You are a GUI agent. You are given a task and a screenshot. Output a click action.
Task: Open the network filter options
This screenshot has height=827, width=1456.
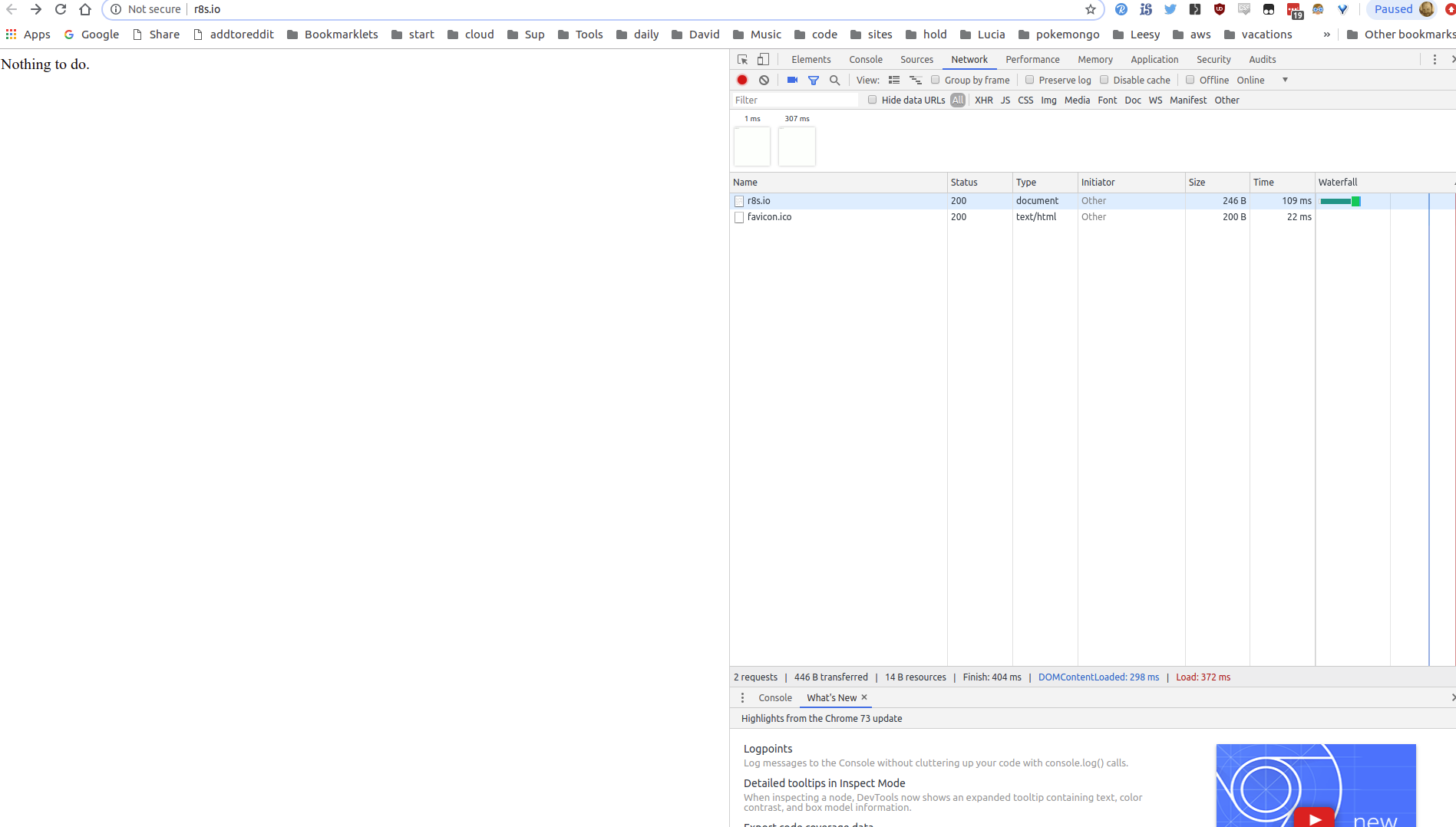(x=814, y=80)
